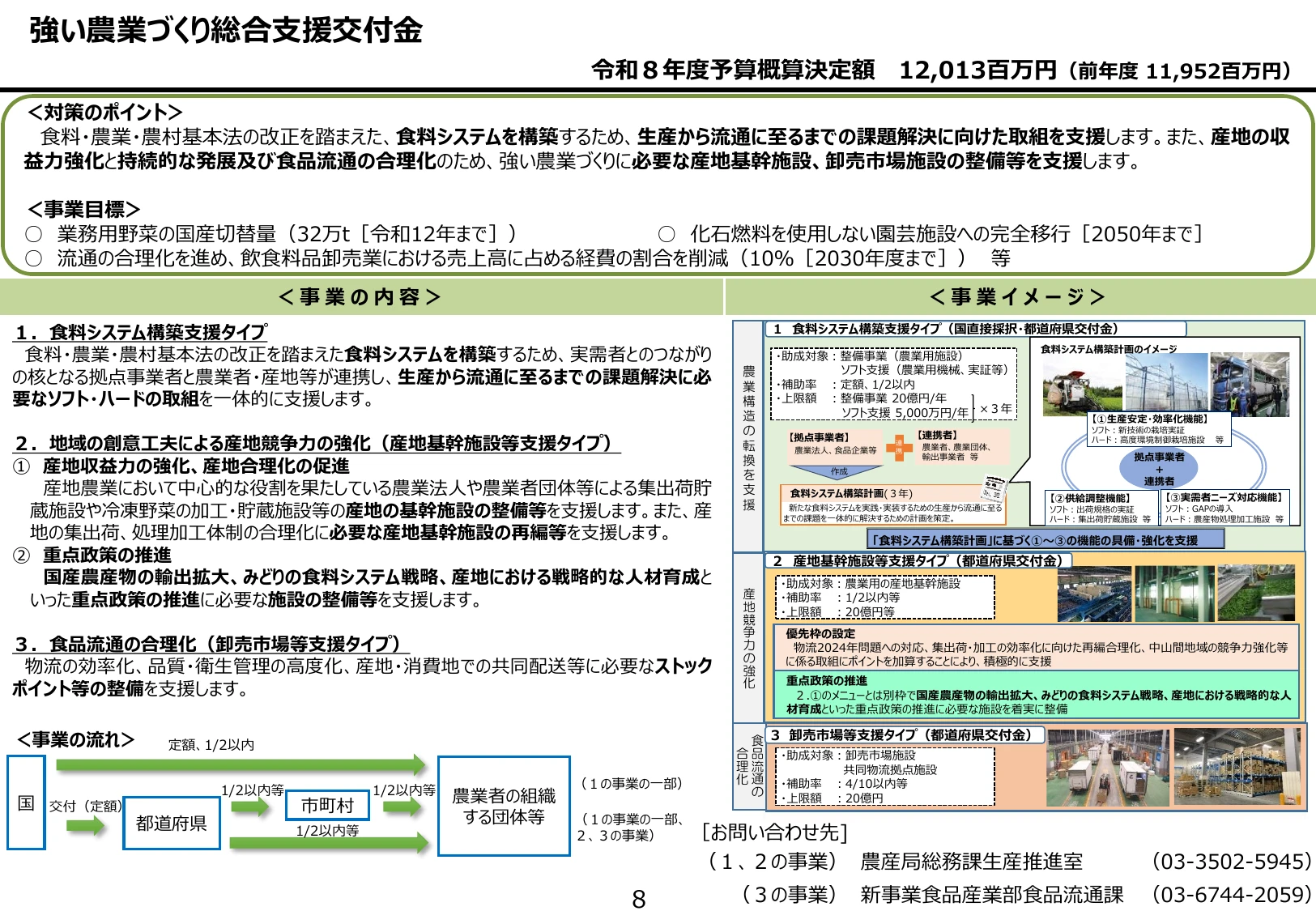Click the blue banner ①～③の機能の具備・強化を支援
This screenshot has height=911, width=1316.
(1046, 539)
